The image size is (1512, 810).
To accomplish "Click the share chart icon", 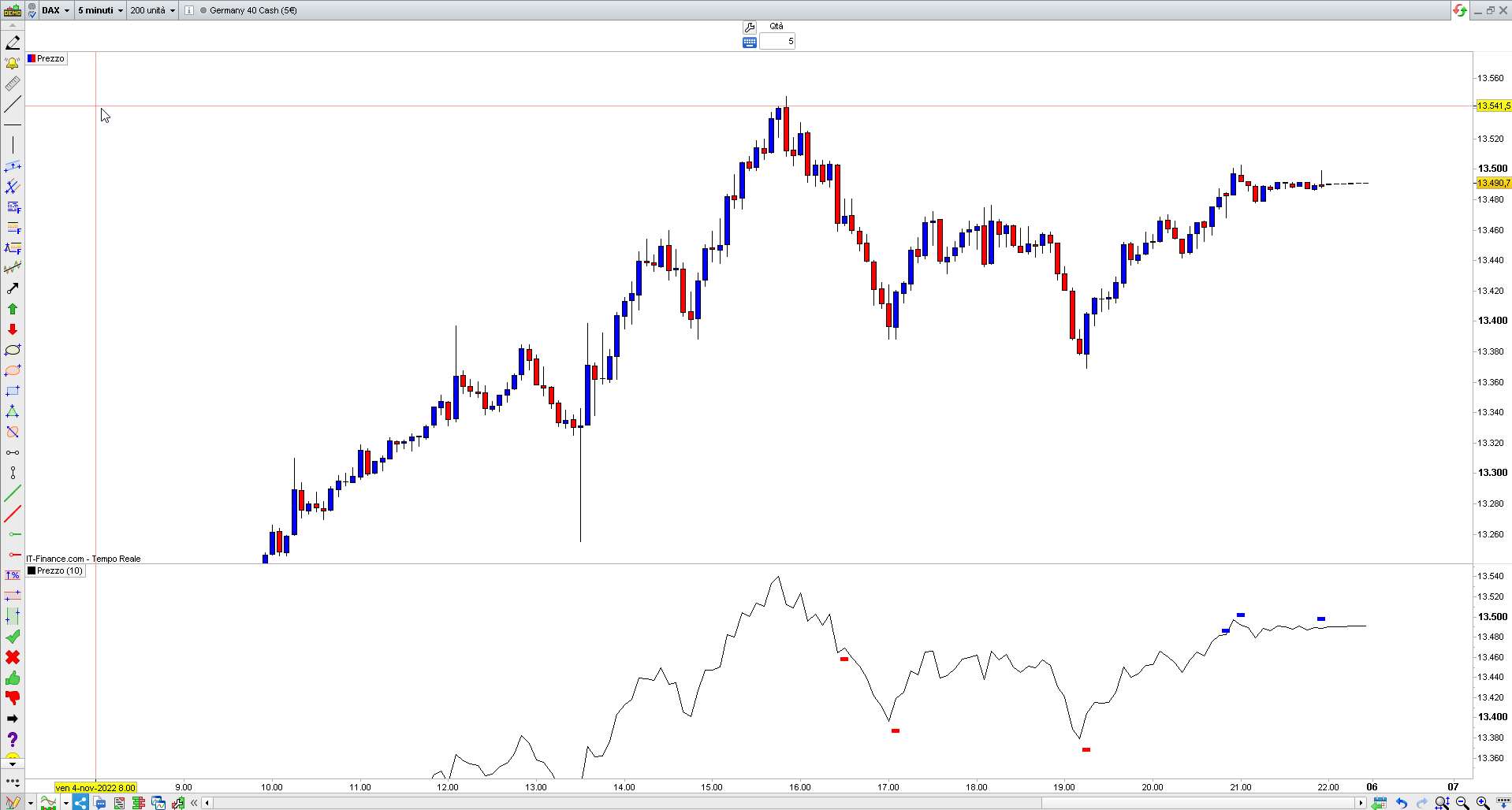I will (x=80, y=803).
